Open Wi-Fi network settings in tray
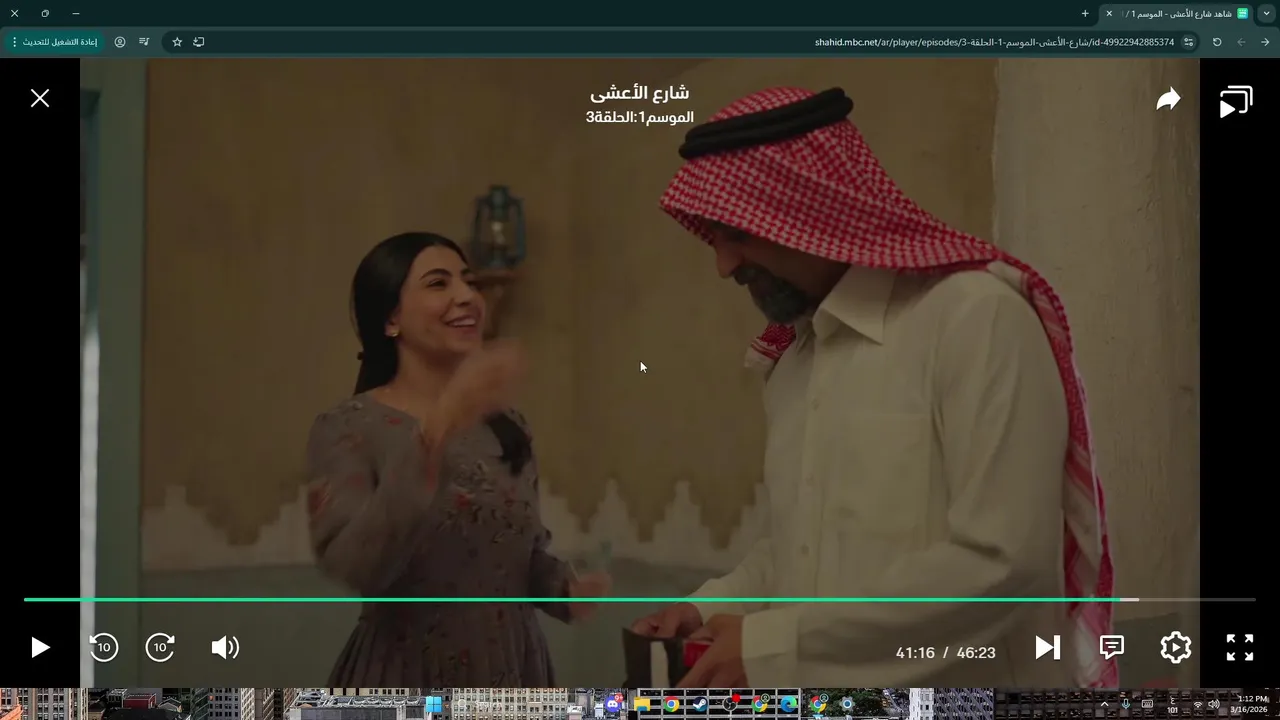Image resolution: width=1280 pixels, height=720 pixels. coord(1198,704)
